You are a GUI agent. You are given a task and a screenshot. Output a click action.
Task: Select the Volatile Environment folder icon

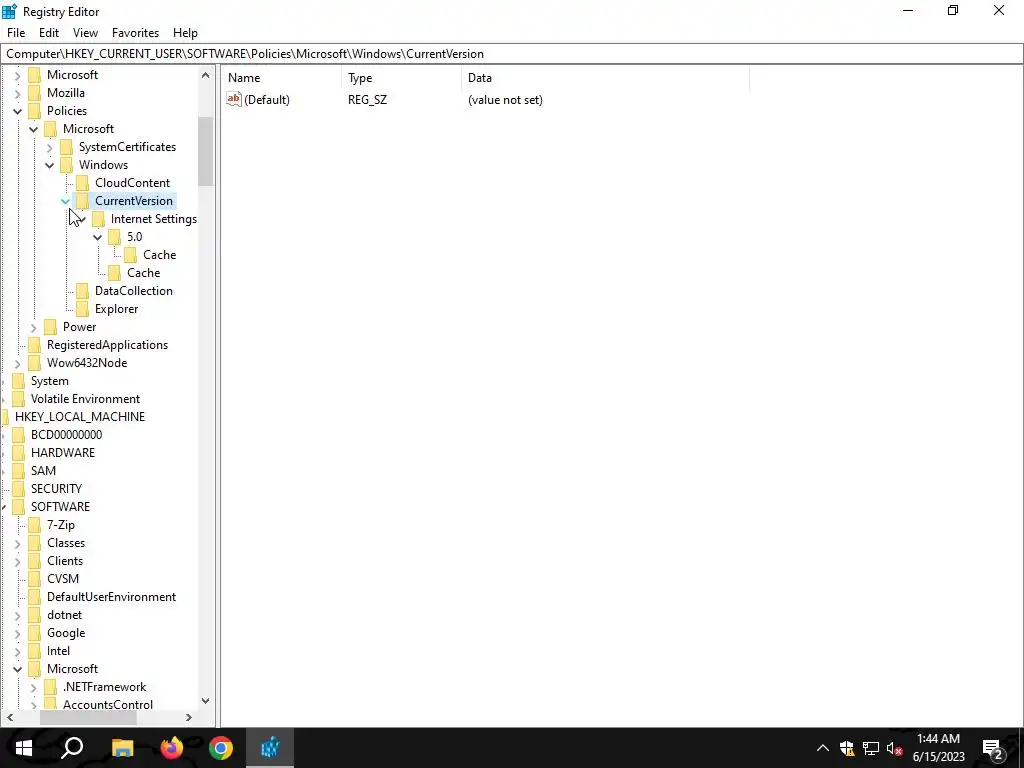click(x=18, y=399)
